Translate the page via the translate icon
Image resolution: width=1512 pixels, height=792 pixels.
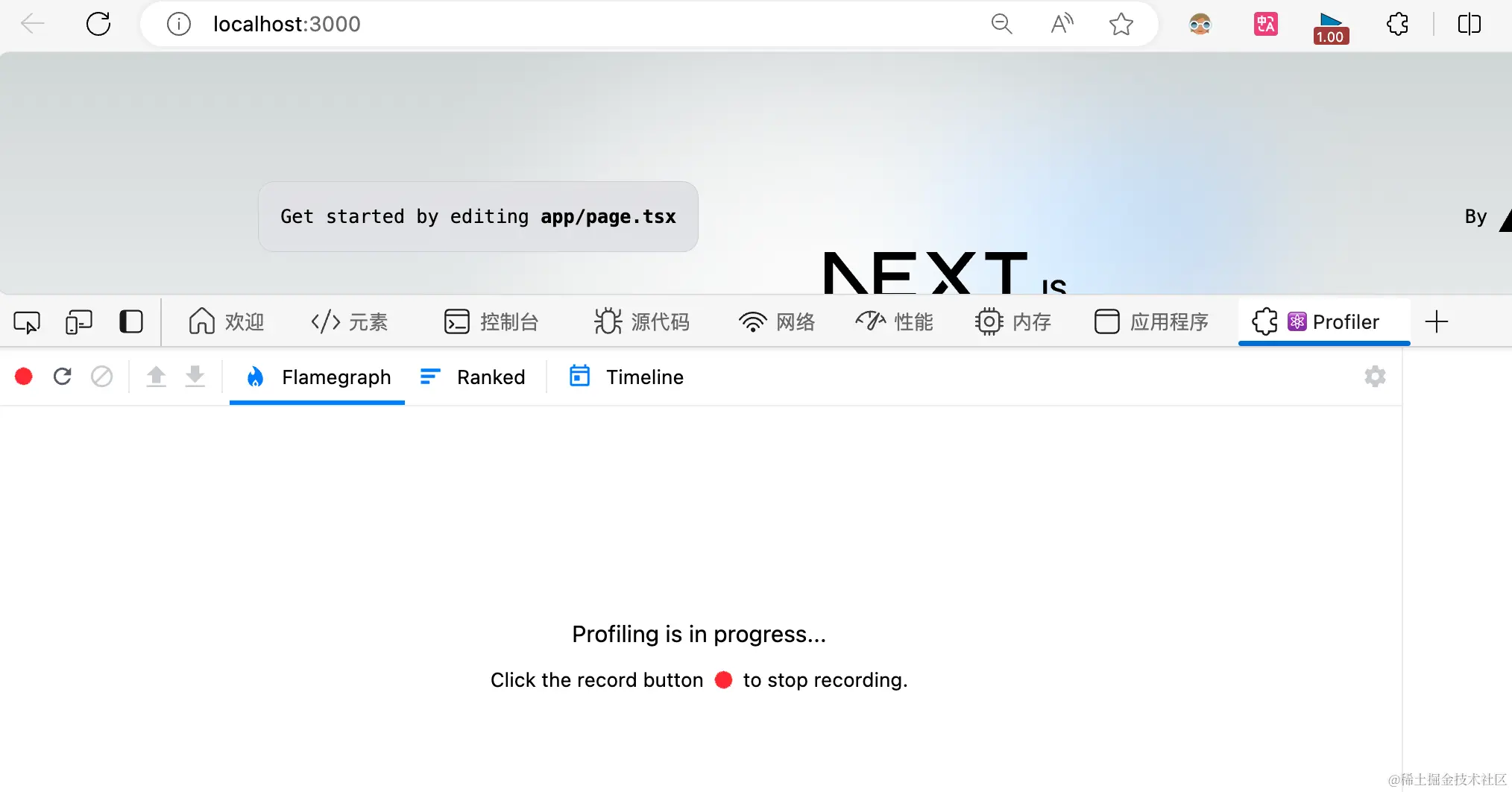point(1265,24)
